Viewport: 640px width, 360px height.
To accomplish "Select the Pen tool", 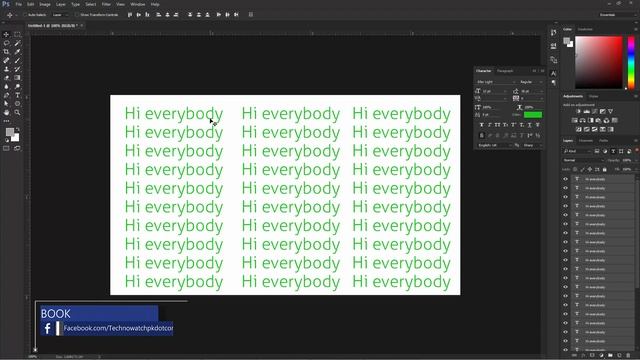I will click(6, 95).
